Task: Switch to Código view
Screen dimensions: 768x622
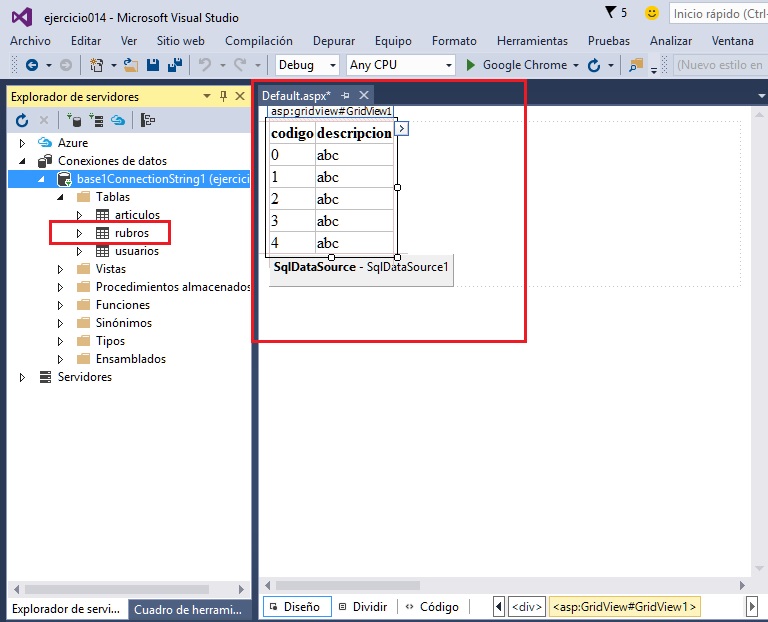Action: (432, 607)
